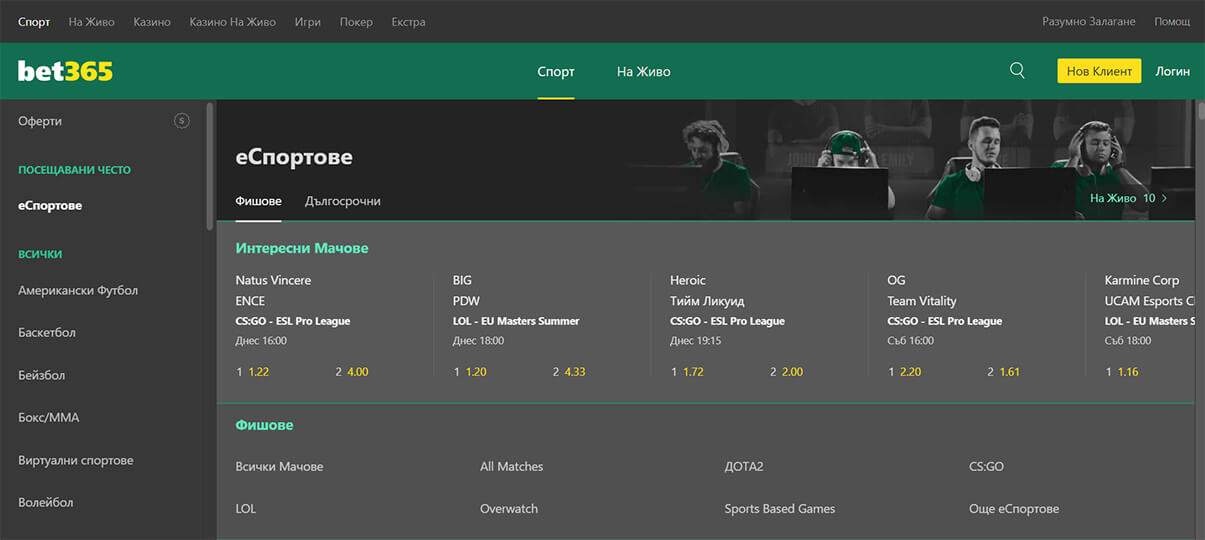Select еСпортове in the sidebar
Image resolution: width=1205 pixels, height=540 pixels.
[x=50, y=205]
